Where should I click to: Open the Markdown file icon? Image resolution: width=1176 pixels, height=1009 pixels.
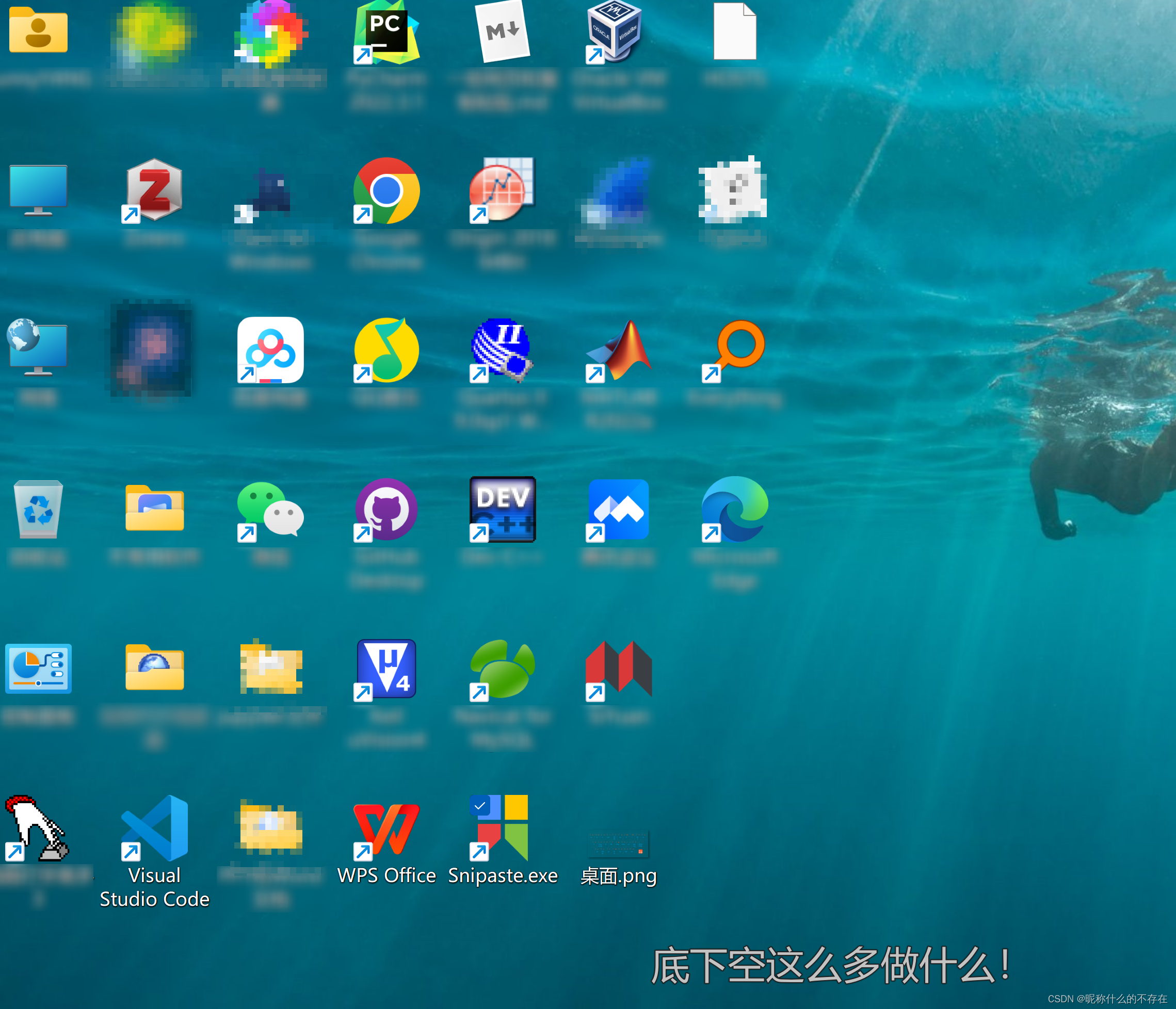tap(502, 32)
